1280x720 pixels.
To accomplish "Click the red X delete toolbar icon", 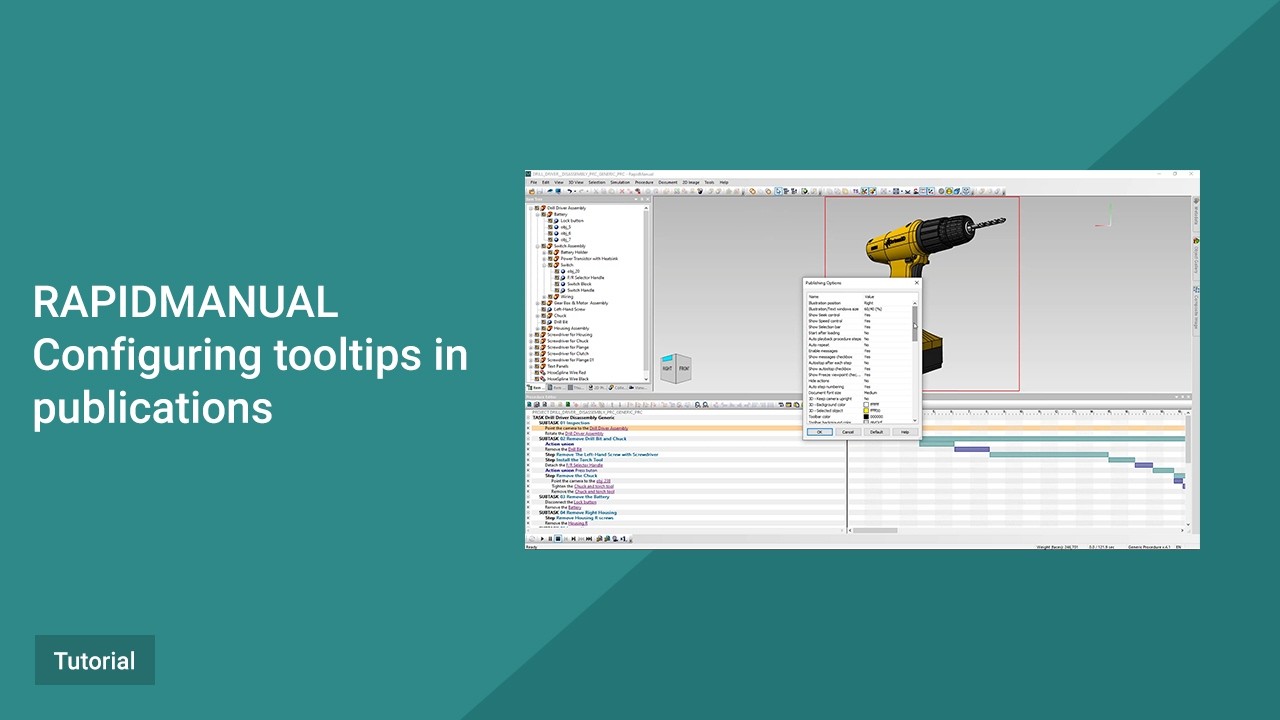I will [x=622, y=191].
